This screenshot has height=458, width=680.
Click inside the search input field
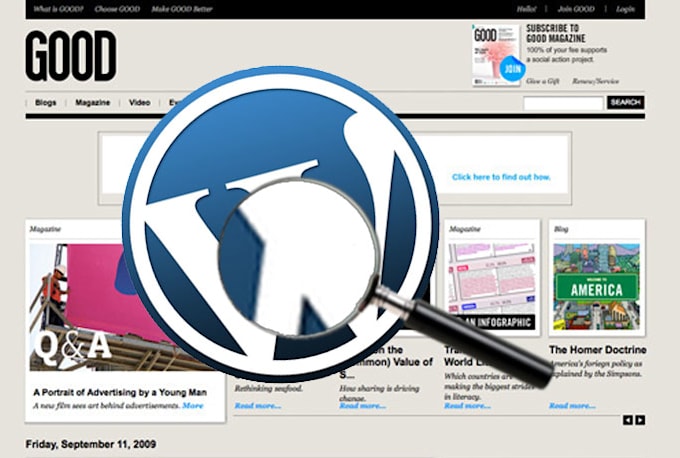(x=563, y=103)
